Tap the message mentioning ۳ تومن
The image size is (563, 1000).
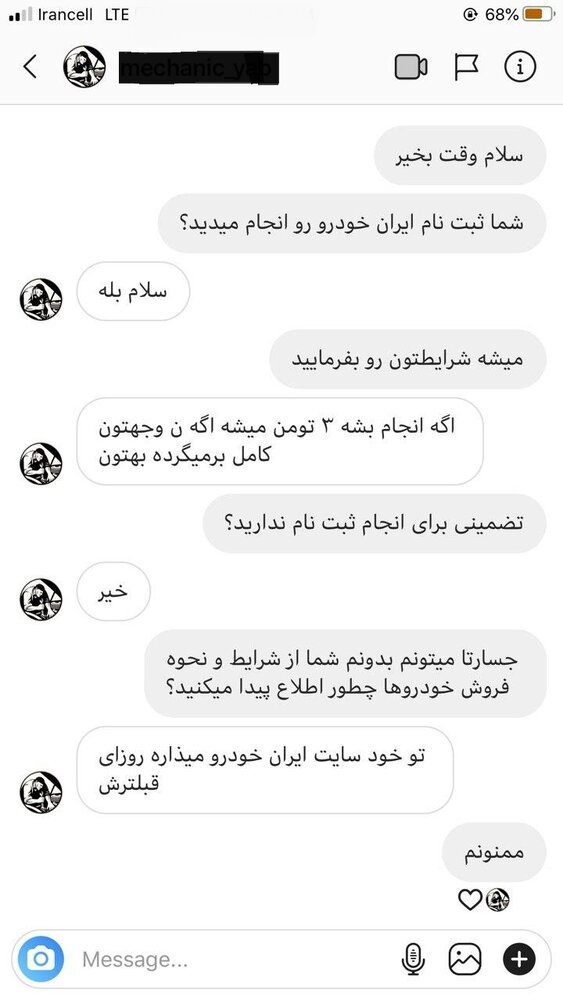coord(279,441)
